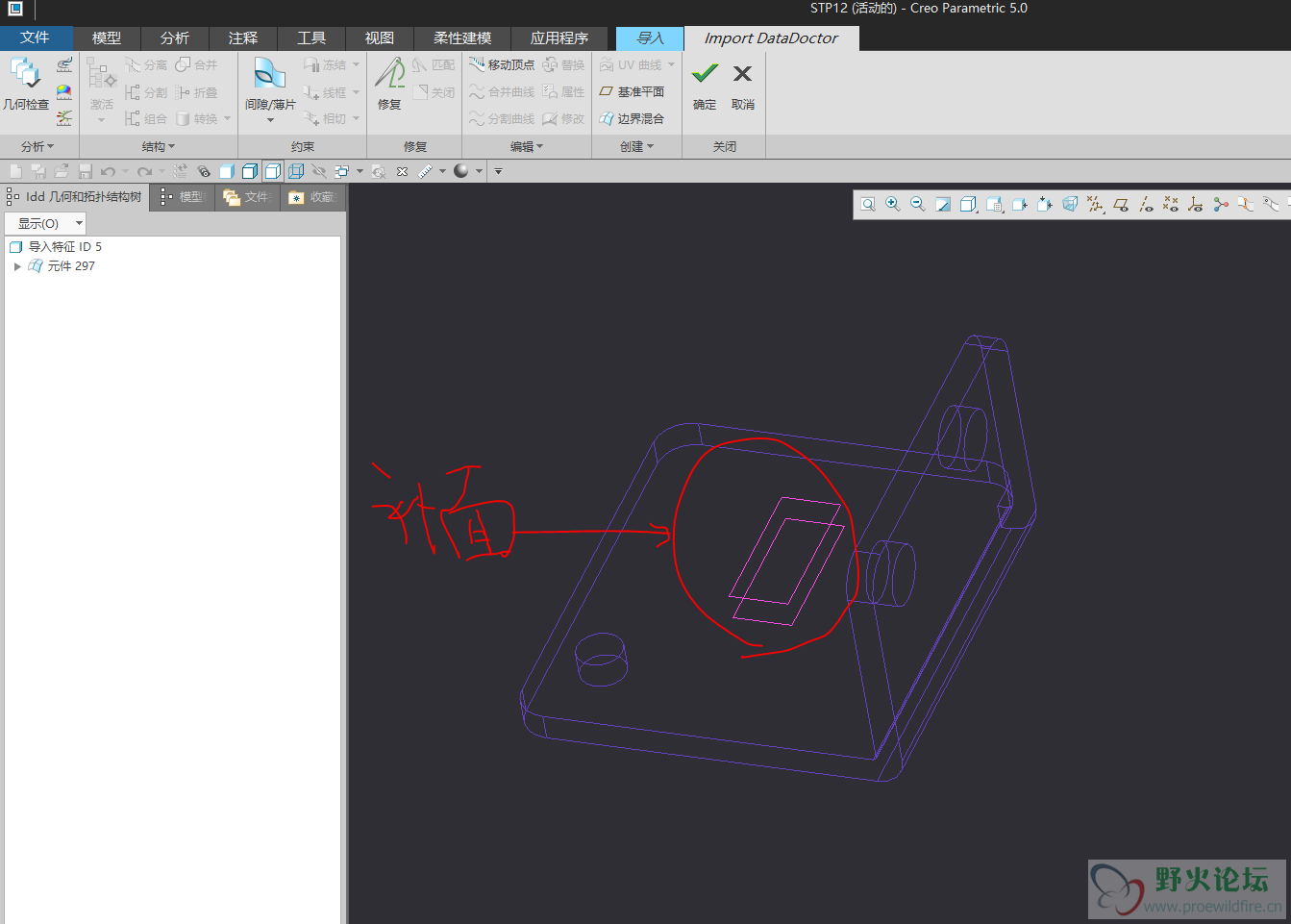Click zoom out icon in graphics toolbar
The height and width of the screenshot is (924, 1291).
918,204
